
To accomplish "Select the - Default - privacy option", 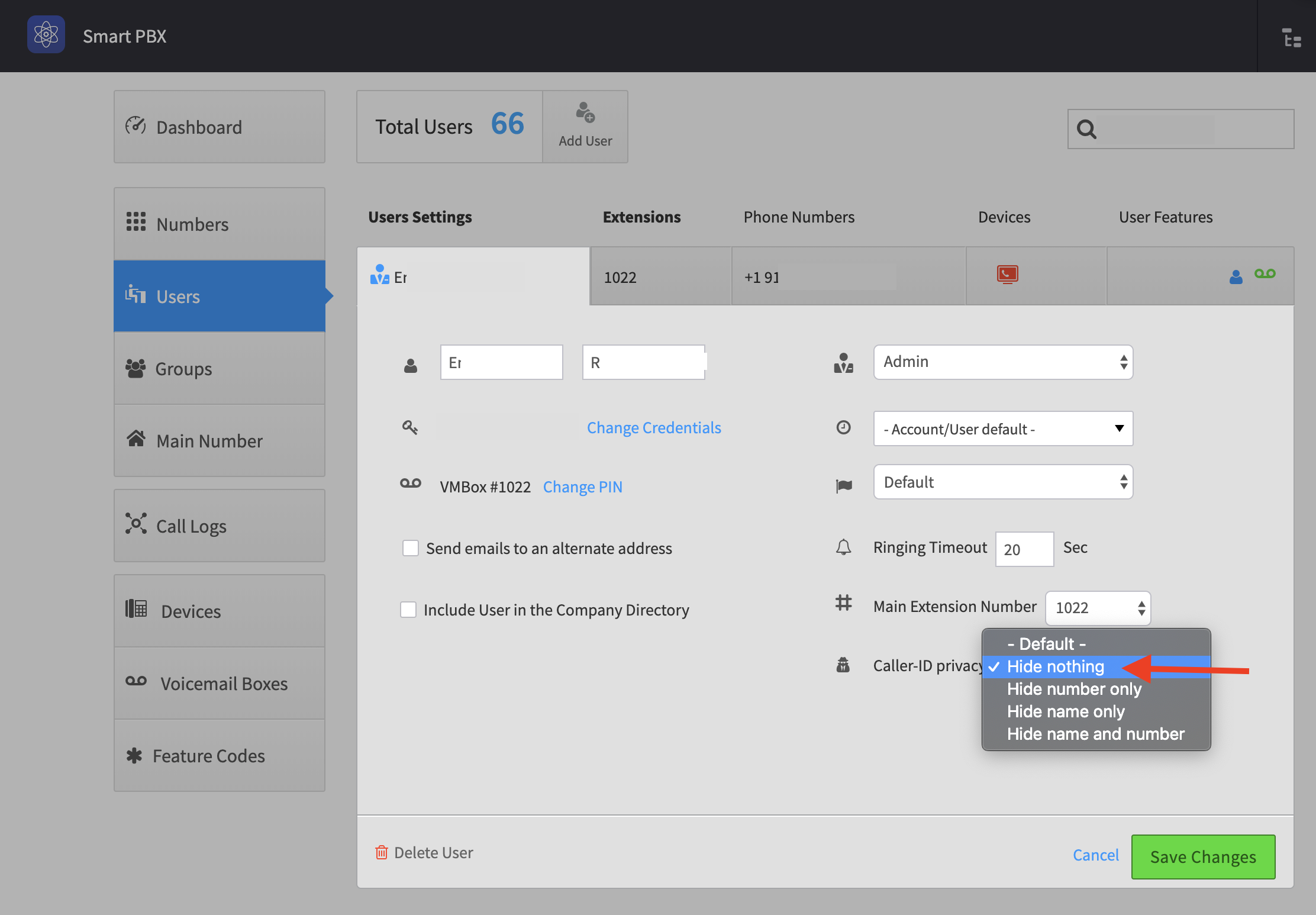I will point(1096,644).
